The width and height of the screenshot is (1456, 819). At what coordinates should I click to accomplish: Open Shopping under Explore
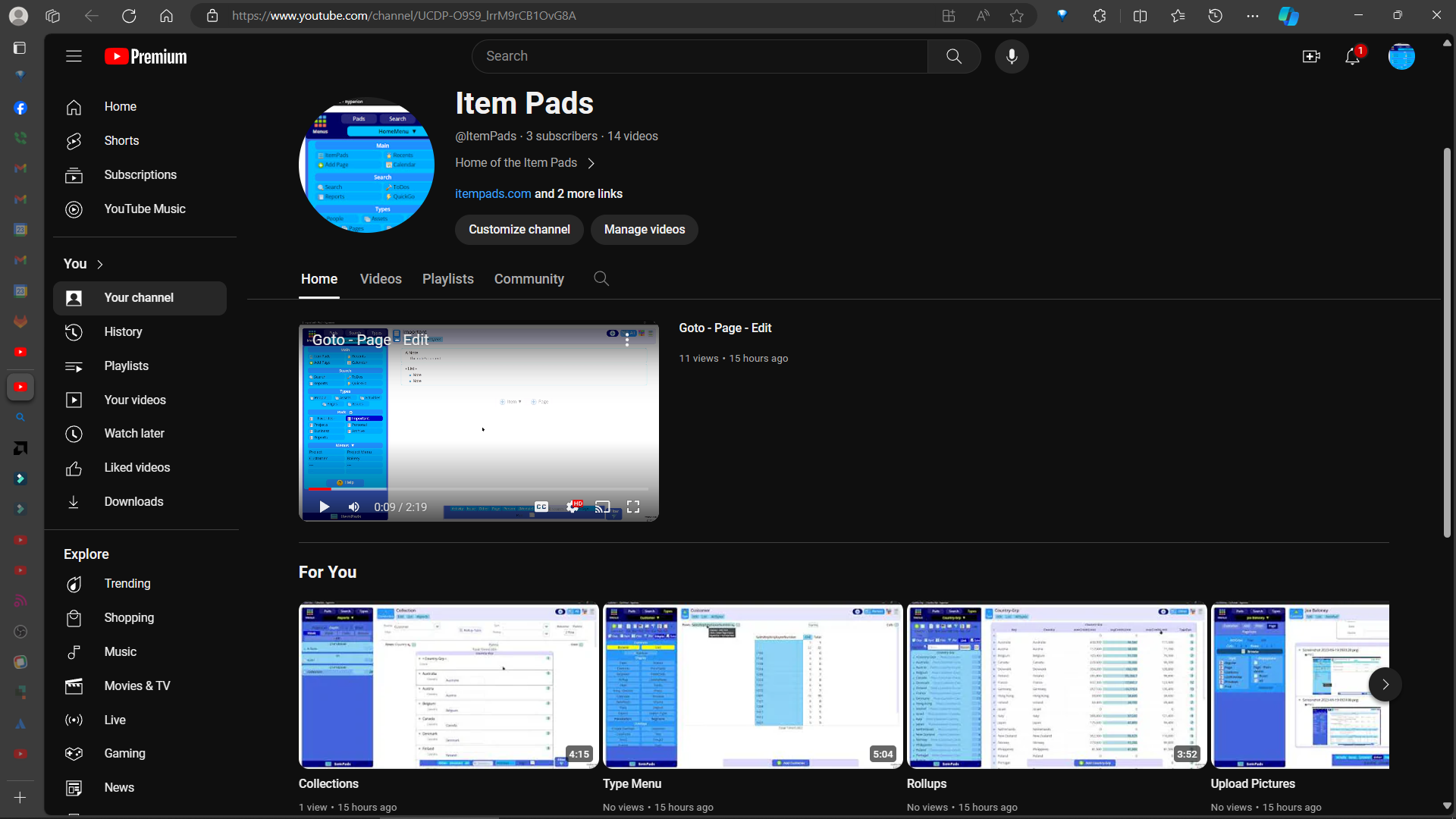140,618
